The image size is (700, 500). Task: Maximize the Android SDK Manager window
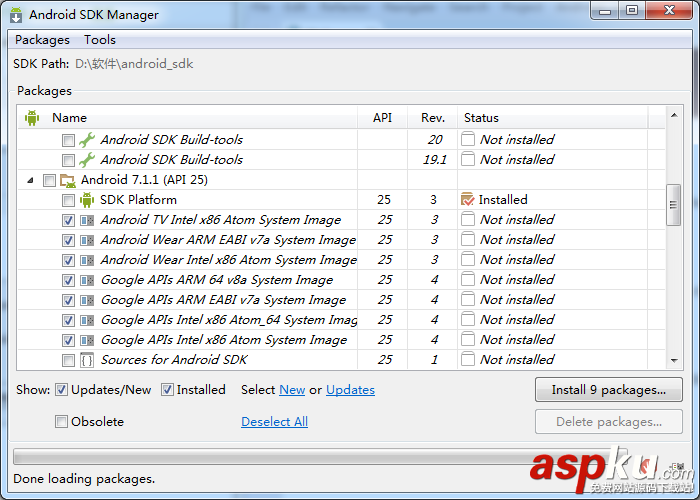(632, 11)
